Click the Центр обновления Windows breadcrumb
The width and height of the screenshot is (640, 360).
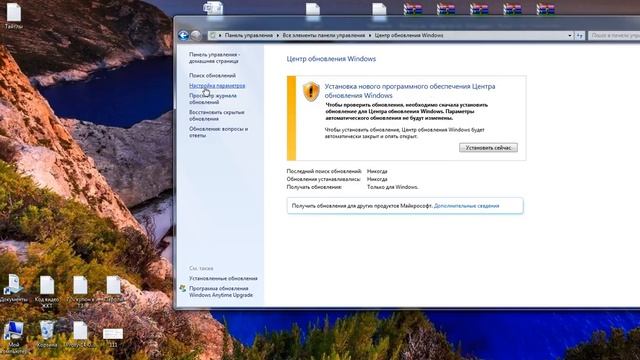(409, 36)
